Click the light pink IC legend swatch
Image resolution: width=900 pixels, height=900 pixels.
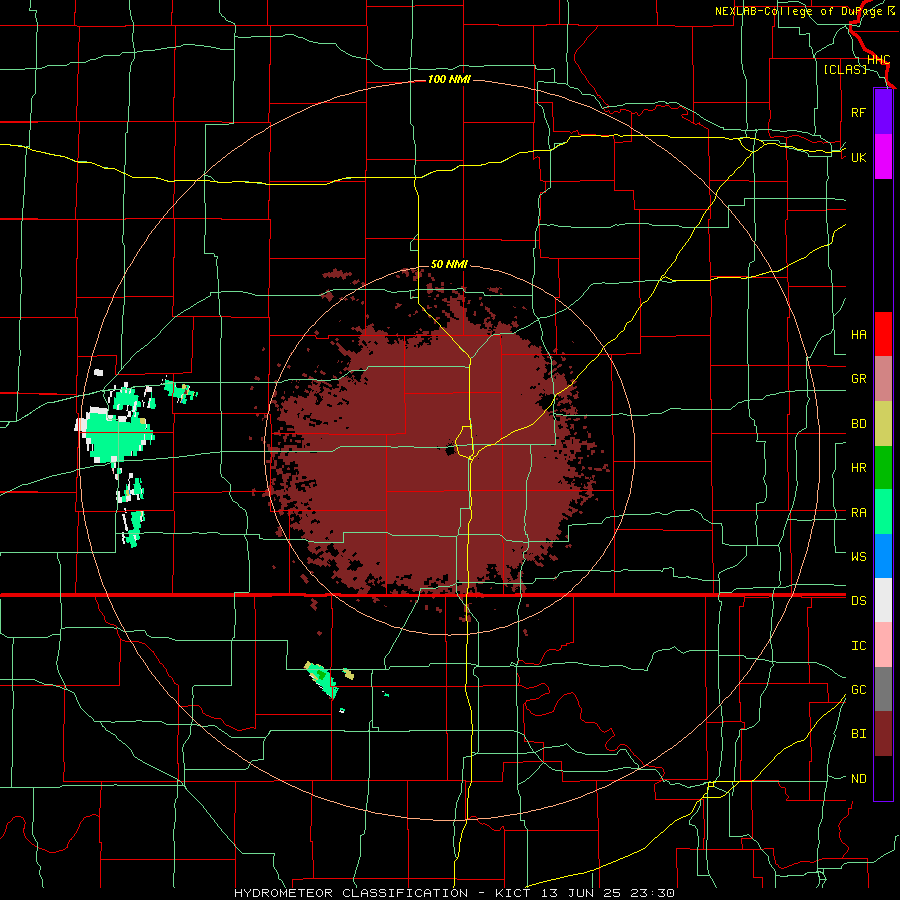click(883, 645)
